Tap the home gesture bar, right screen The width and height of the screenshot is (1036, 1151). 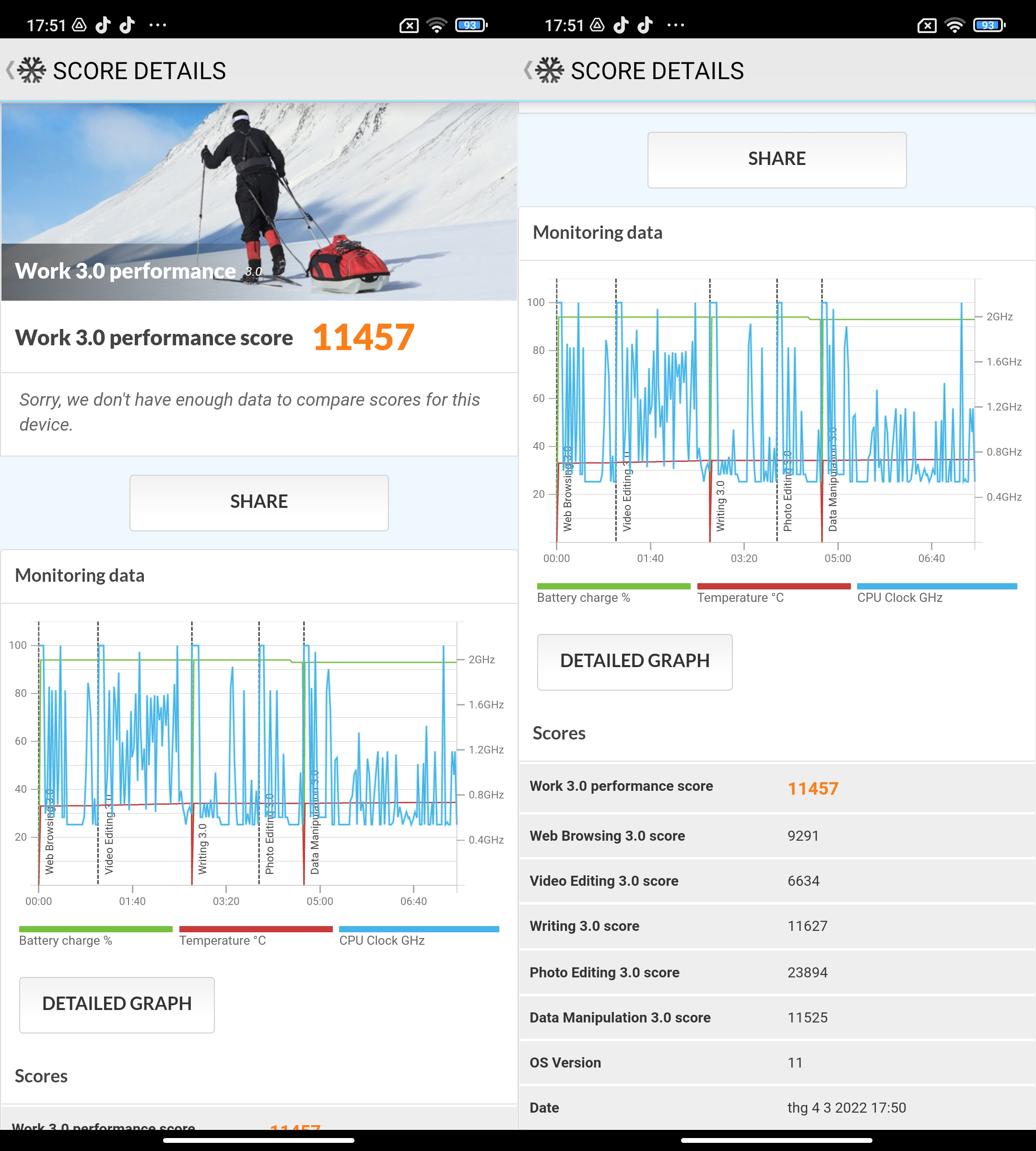(x=777, y=1140)
